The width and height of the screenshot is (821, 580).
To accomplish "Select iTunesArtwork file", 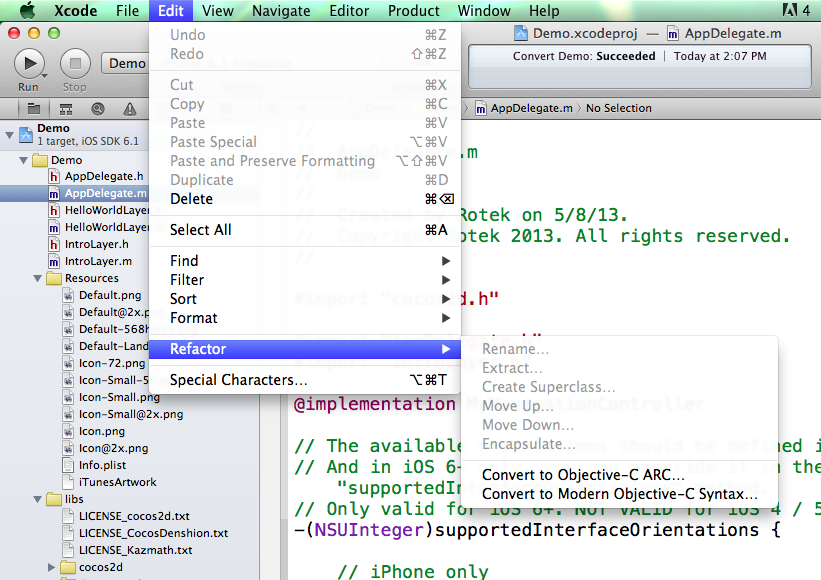I will [117, 482].
